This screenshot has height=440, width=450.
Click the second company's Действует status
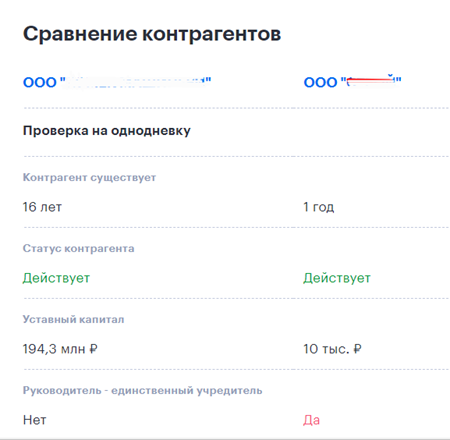point(337,278)
